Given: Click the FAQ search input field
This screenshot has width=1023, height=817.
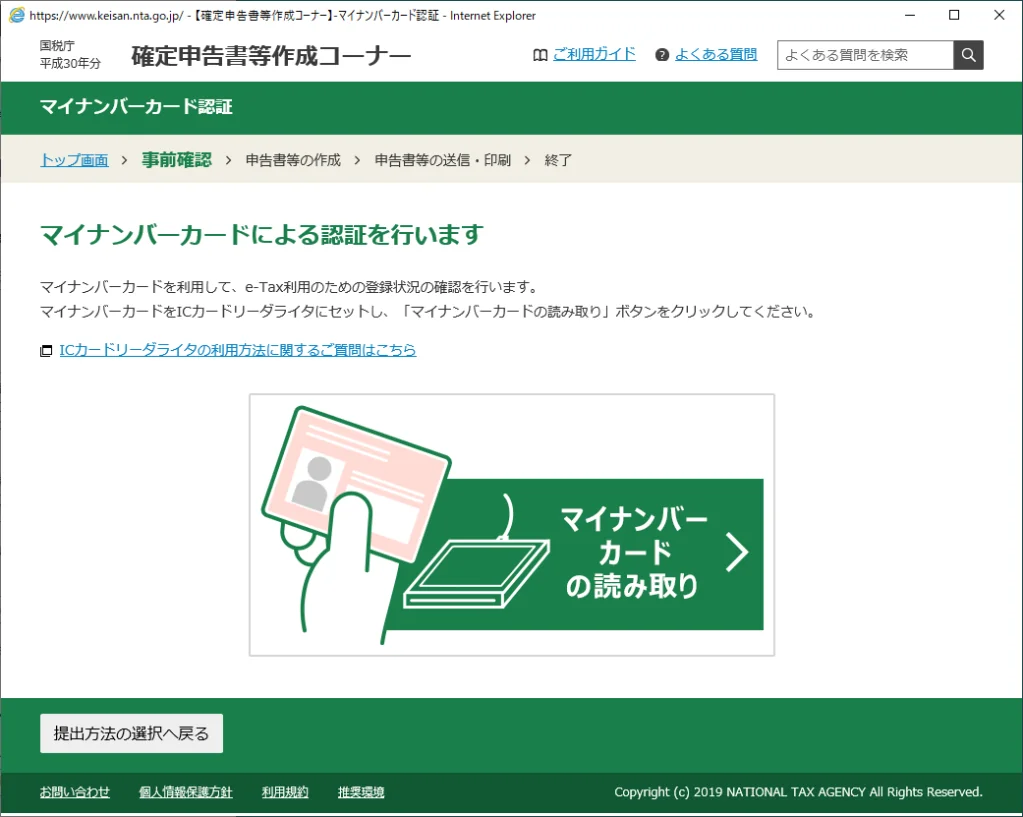Looking at the screenshot, I should click(865, 55).
